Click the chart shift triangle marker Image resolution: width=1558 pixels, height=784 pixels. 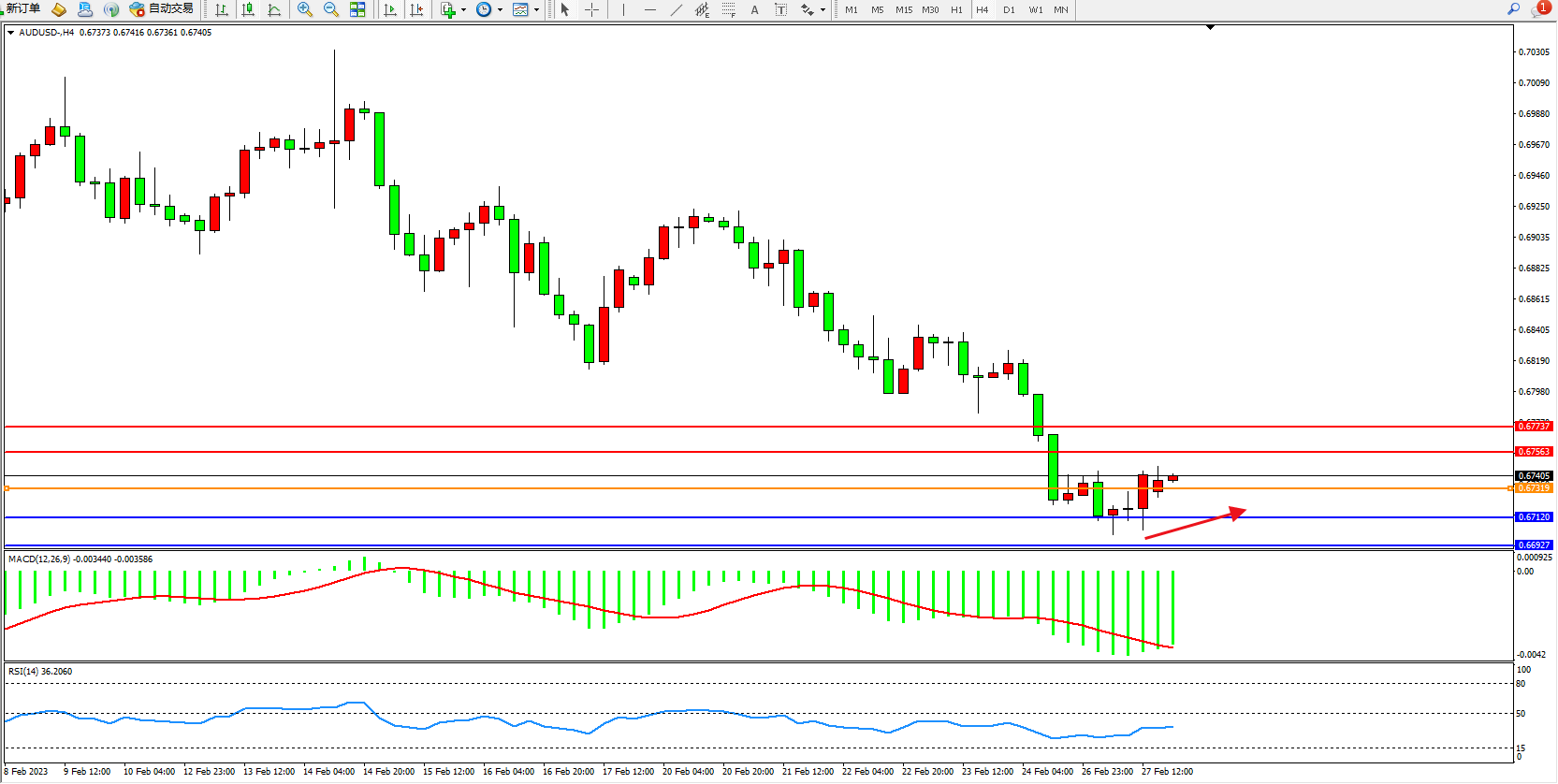(1210, 28)
